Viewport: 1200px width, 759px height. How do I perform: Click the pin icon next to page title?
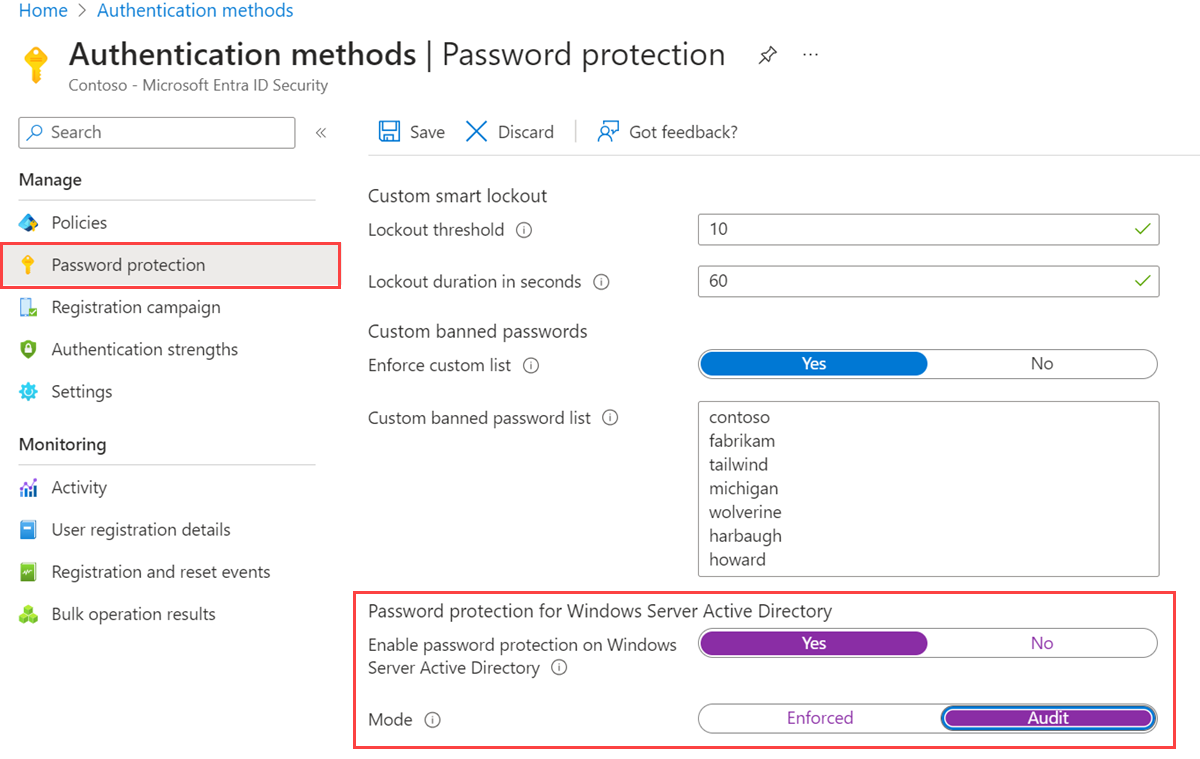(x=767, y=55)
